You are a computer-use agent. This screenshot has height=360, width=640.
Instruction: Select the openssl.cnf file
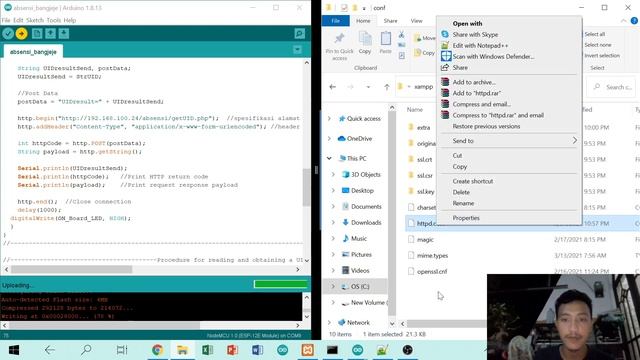[432, 271]
